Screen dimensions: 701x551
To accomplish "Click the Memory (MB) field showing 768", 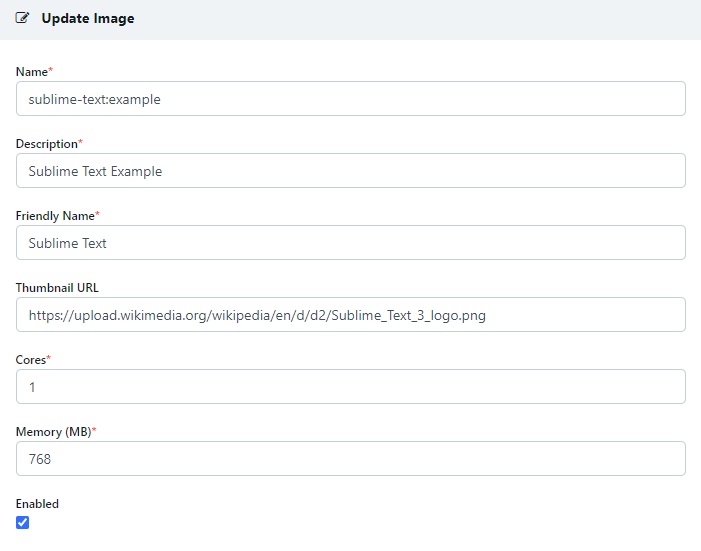I will tap(350, 459).
